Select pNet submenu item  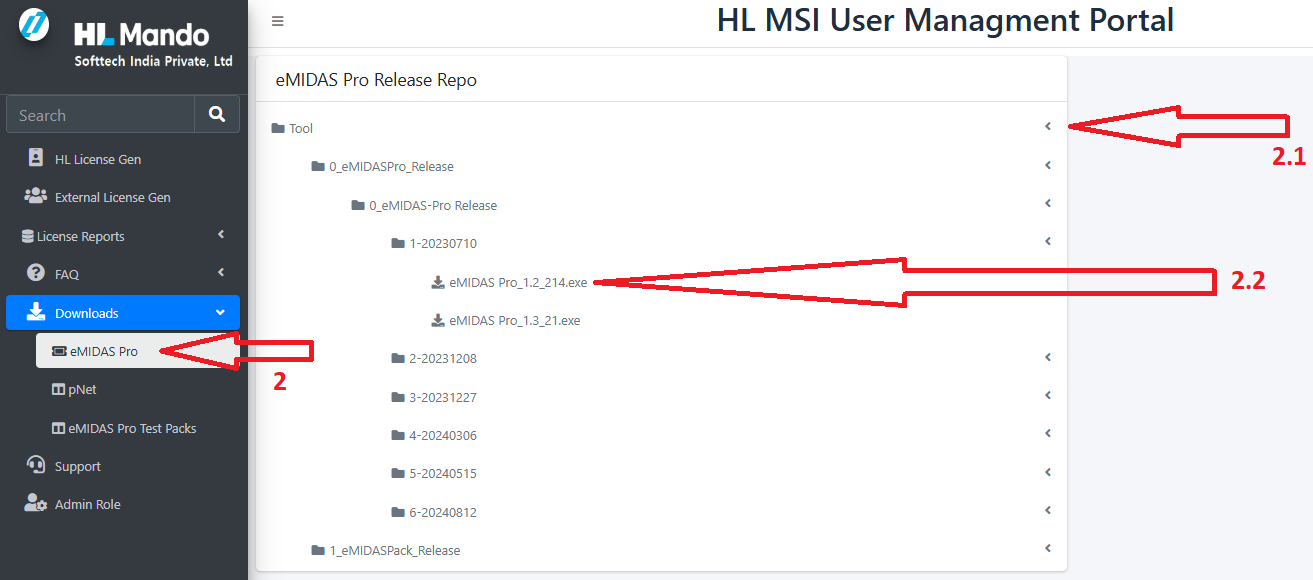[82, 390]
